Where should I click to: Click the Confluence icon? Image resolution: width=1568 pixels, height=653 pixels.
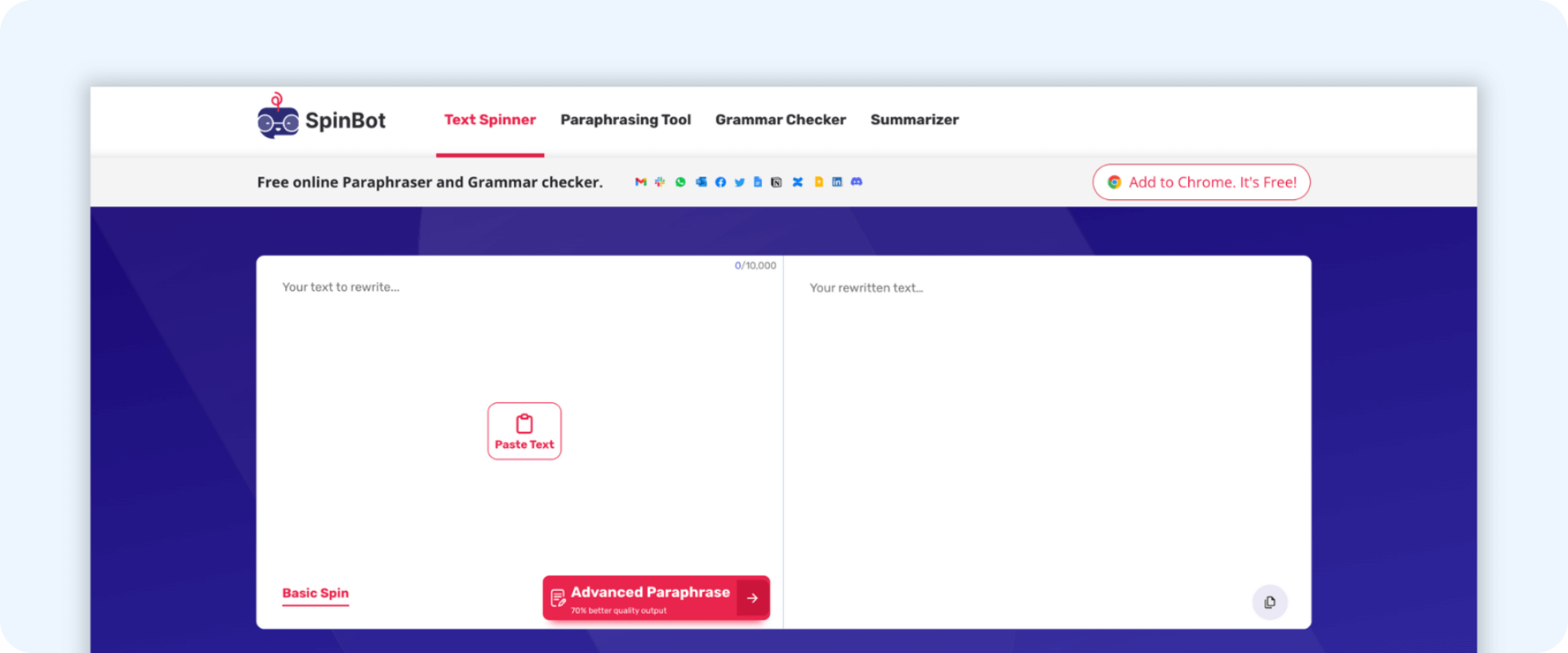[798, 182]
